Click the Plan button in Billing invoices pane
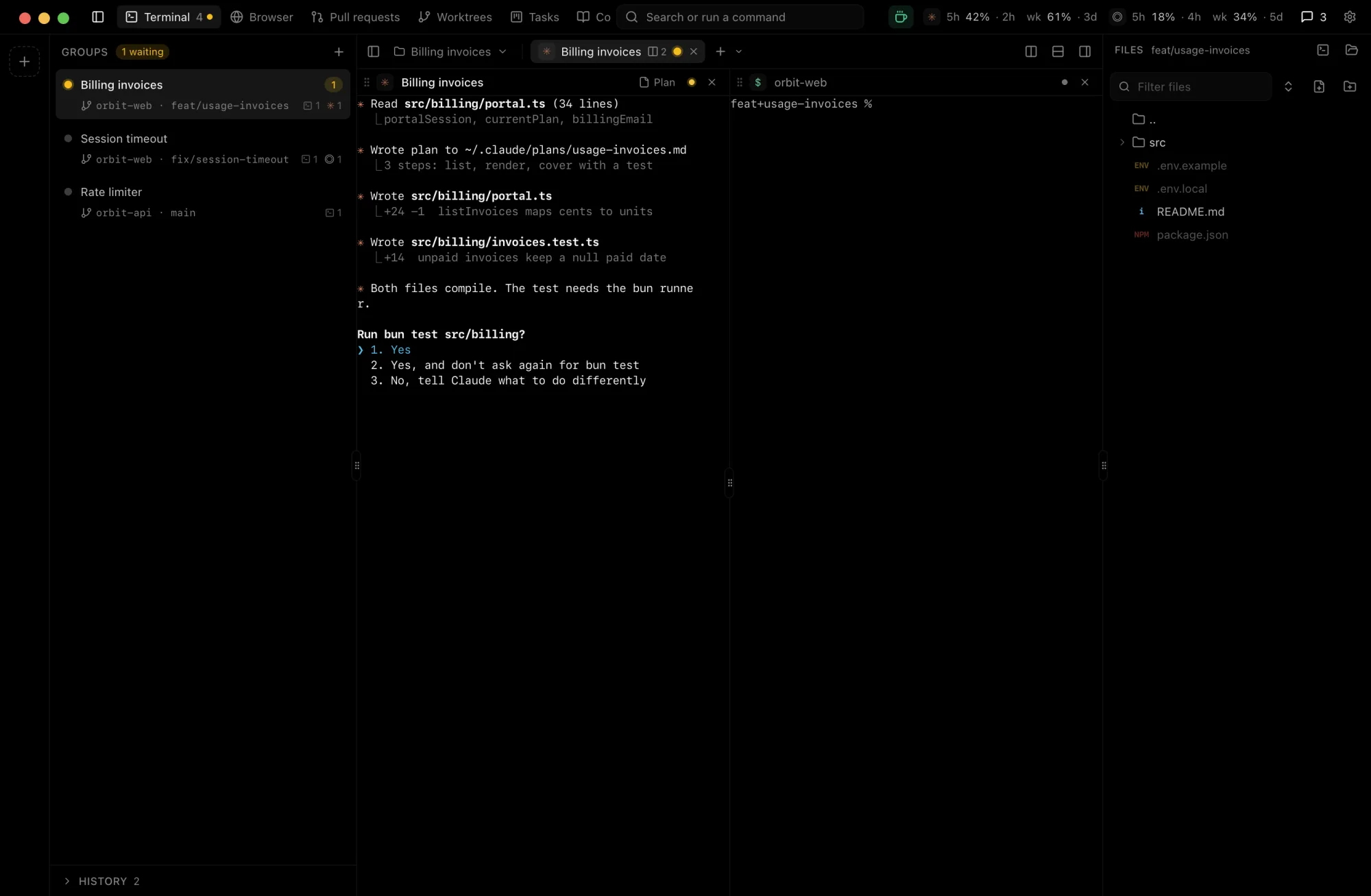The height and width of the screenshot is (896, 1371). click(x=657, y=82)
